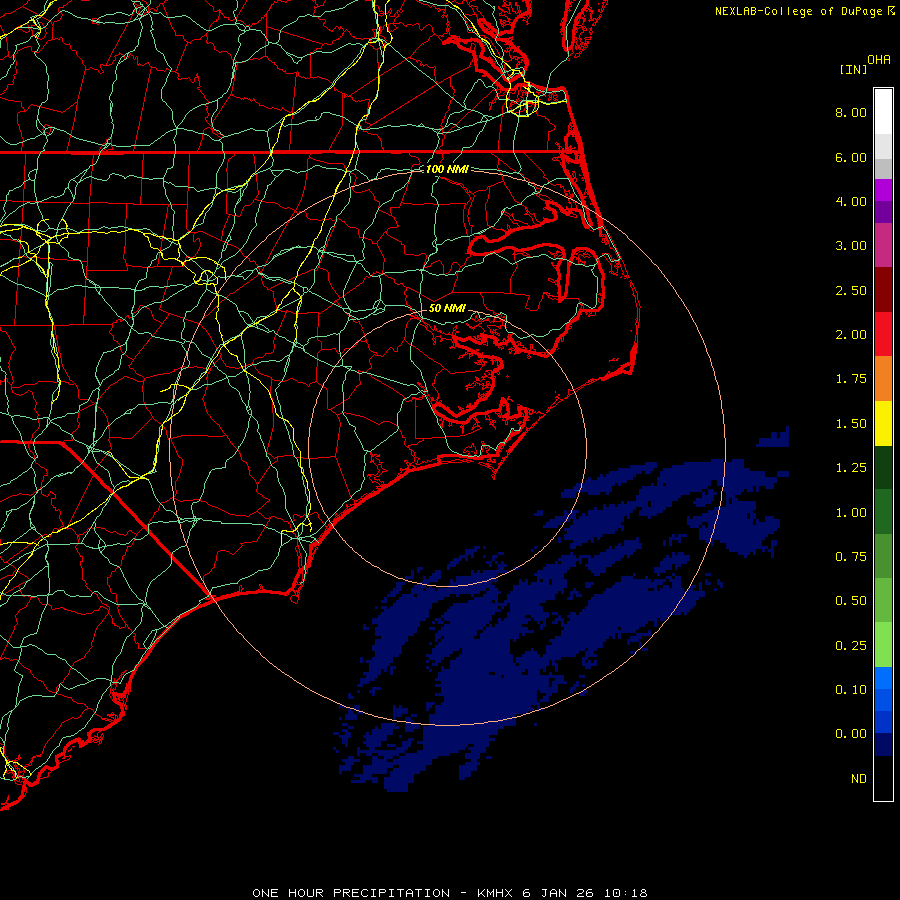Click the light green legend swatch
The image size is (900, 900).
click(x=883, y=645)
